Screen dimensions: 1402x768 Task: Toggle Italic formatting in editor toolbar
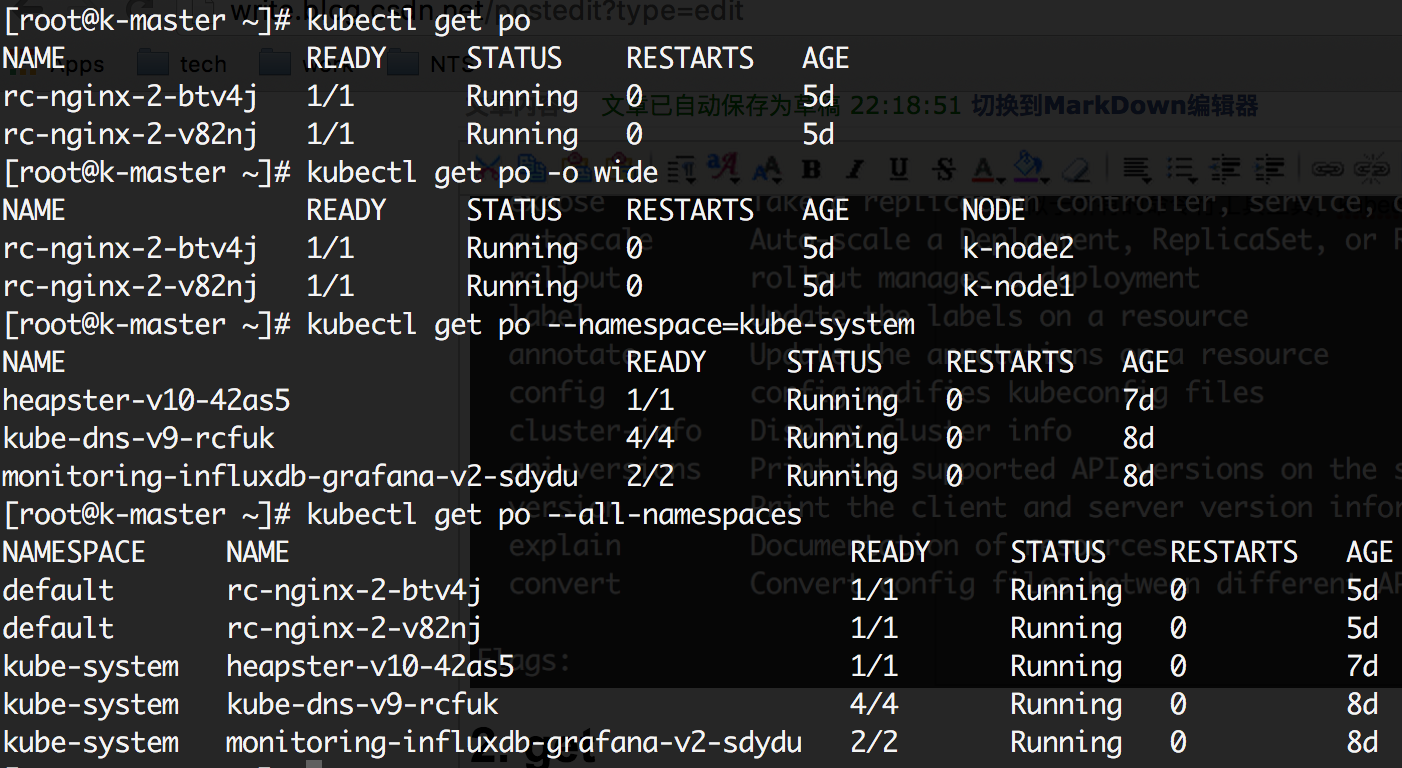coord(855,169)
